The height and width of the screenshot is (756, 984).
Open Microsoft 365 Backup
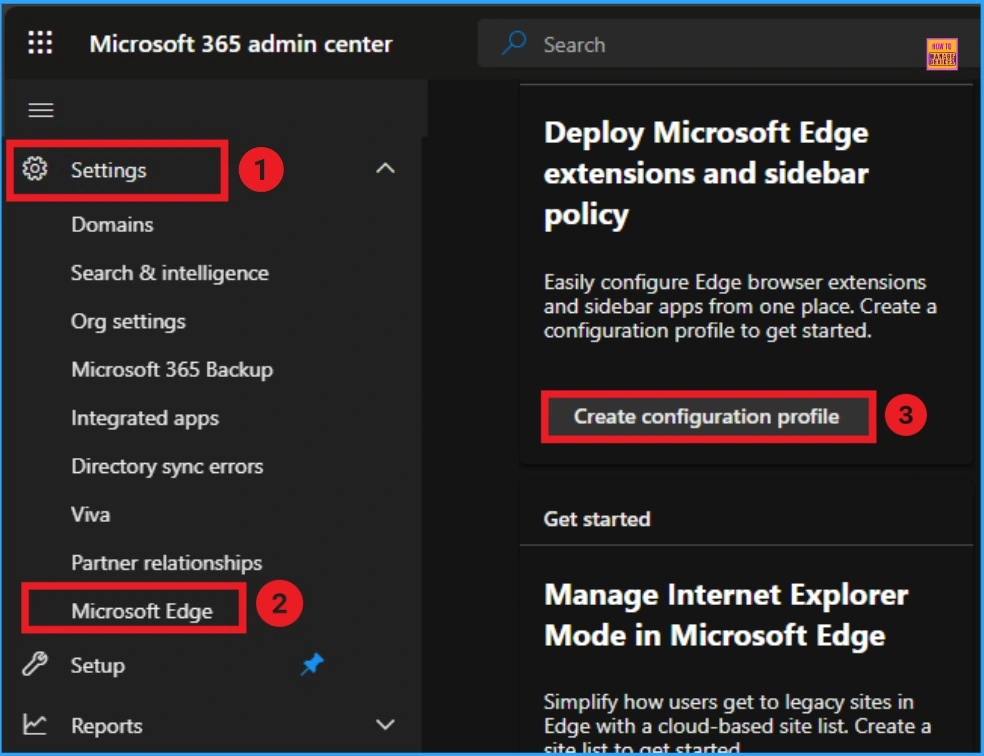(x=172, y=370)
